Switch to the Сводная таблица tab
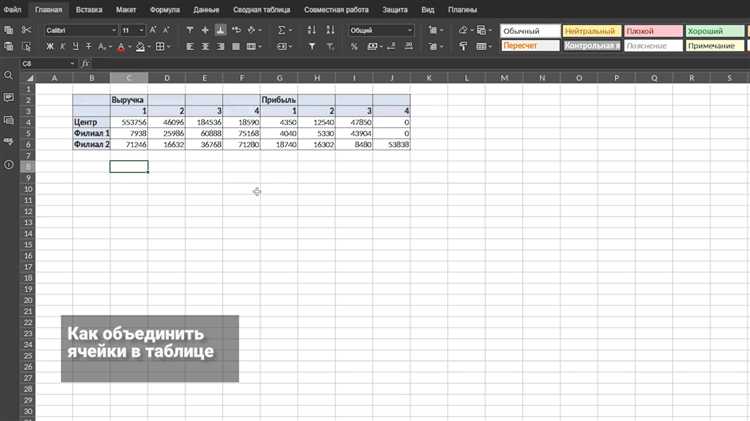Image resolution: width=750 pixels, height=421 pixels. pos(262,10)
